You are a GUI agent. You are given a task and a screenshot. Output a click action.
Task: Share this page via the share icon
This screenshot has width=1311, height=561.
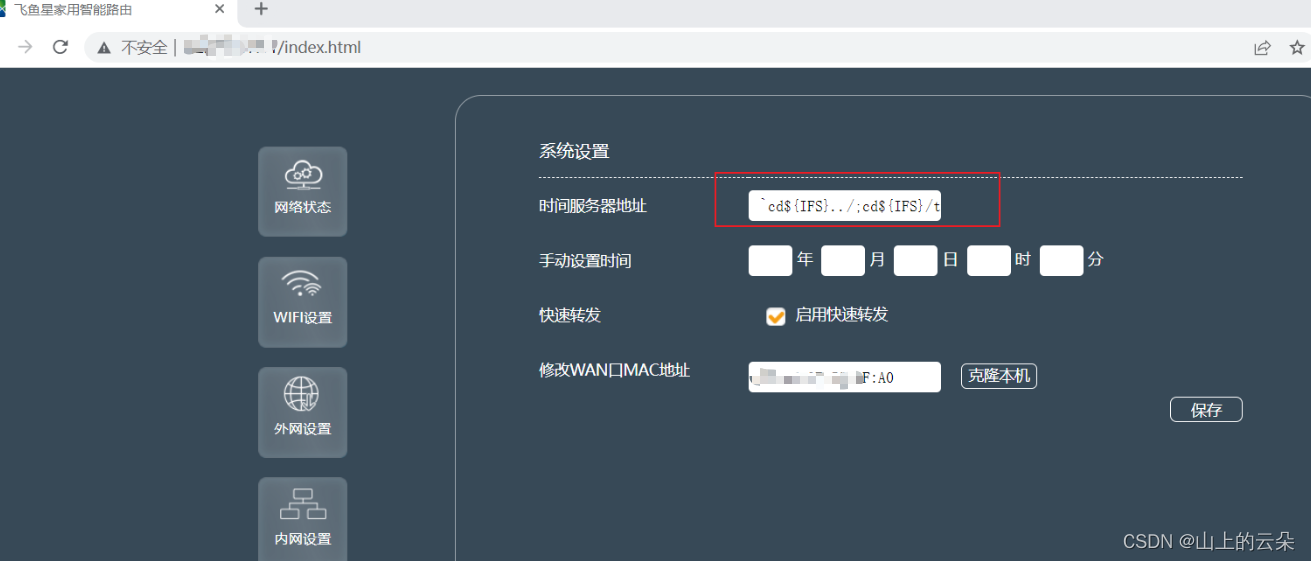tap(1263, 47)
